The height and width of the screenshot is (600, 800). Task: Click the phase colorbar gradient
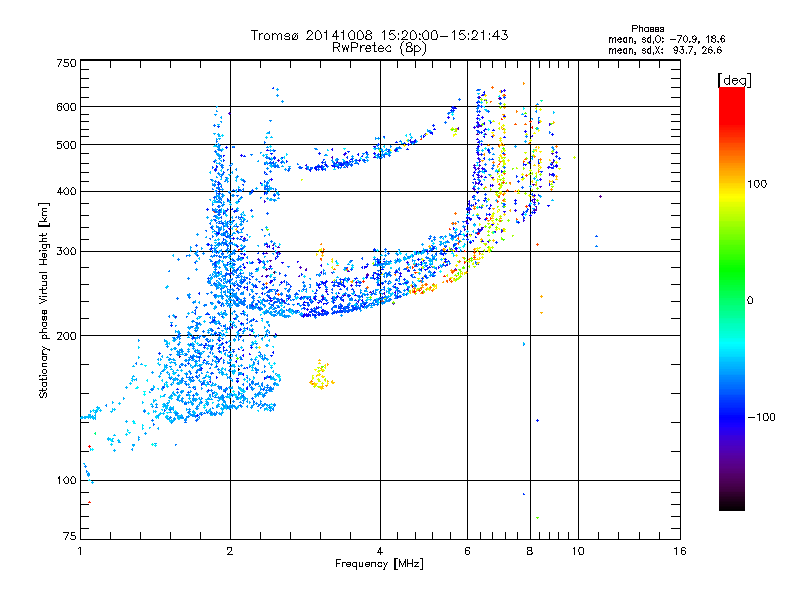(732, 298)
